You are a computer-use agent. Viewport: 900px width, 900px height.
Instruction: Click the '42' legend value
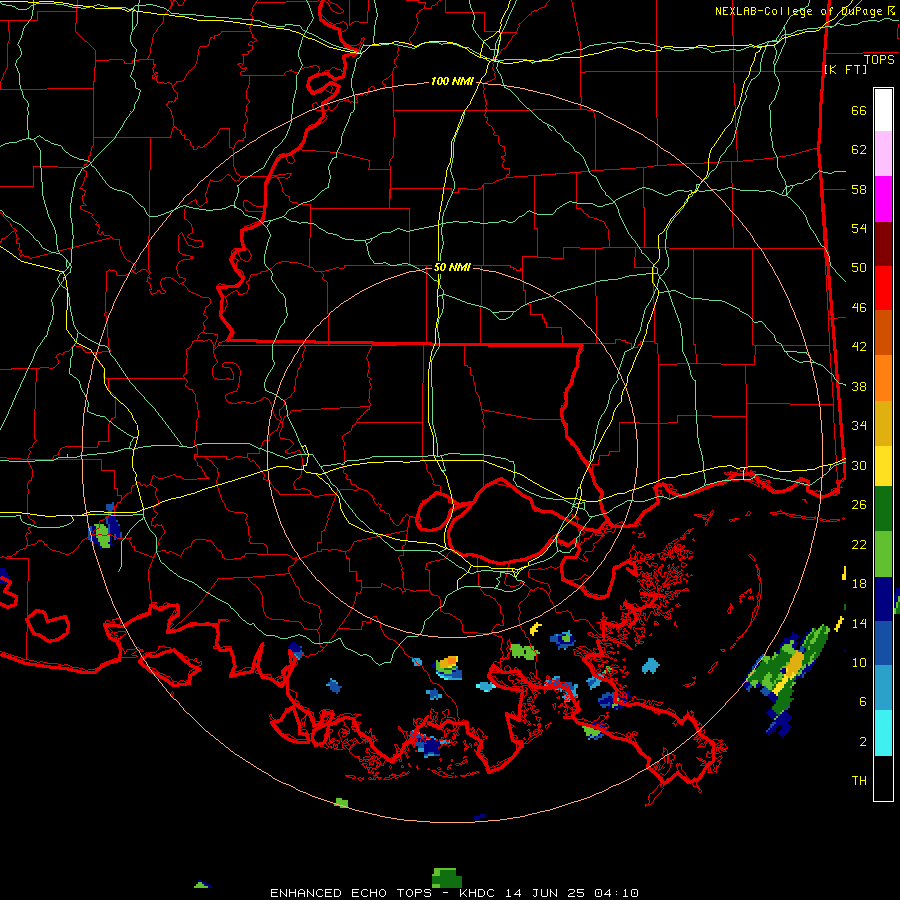click(859, 347)
